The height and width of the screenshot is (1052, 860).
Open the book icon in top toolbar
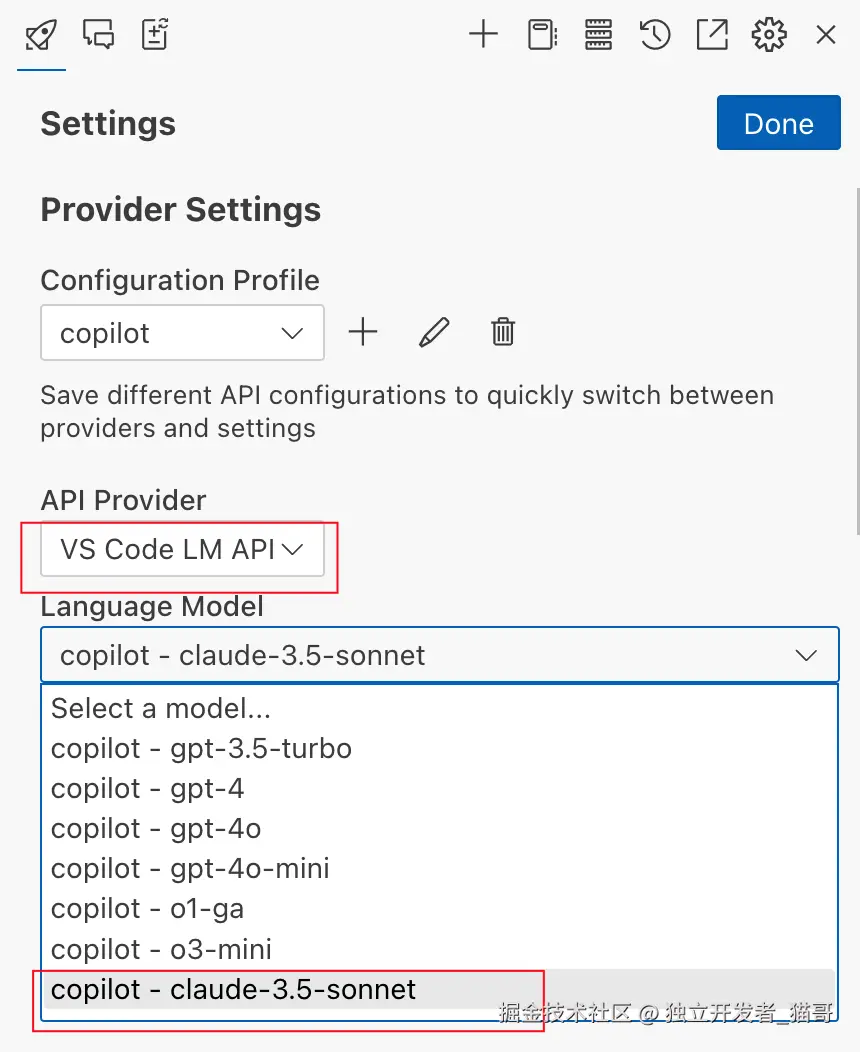point(541,35)
